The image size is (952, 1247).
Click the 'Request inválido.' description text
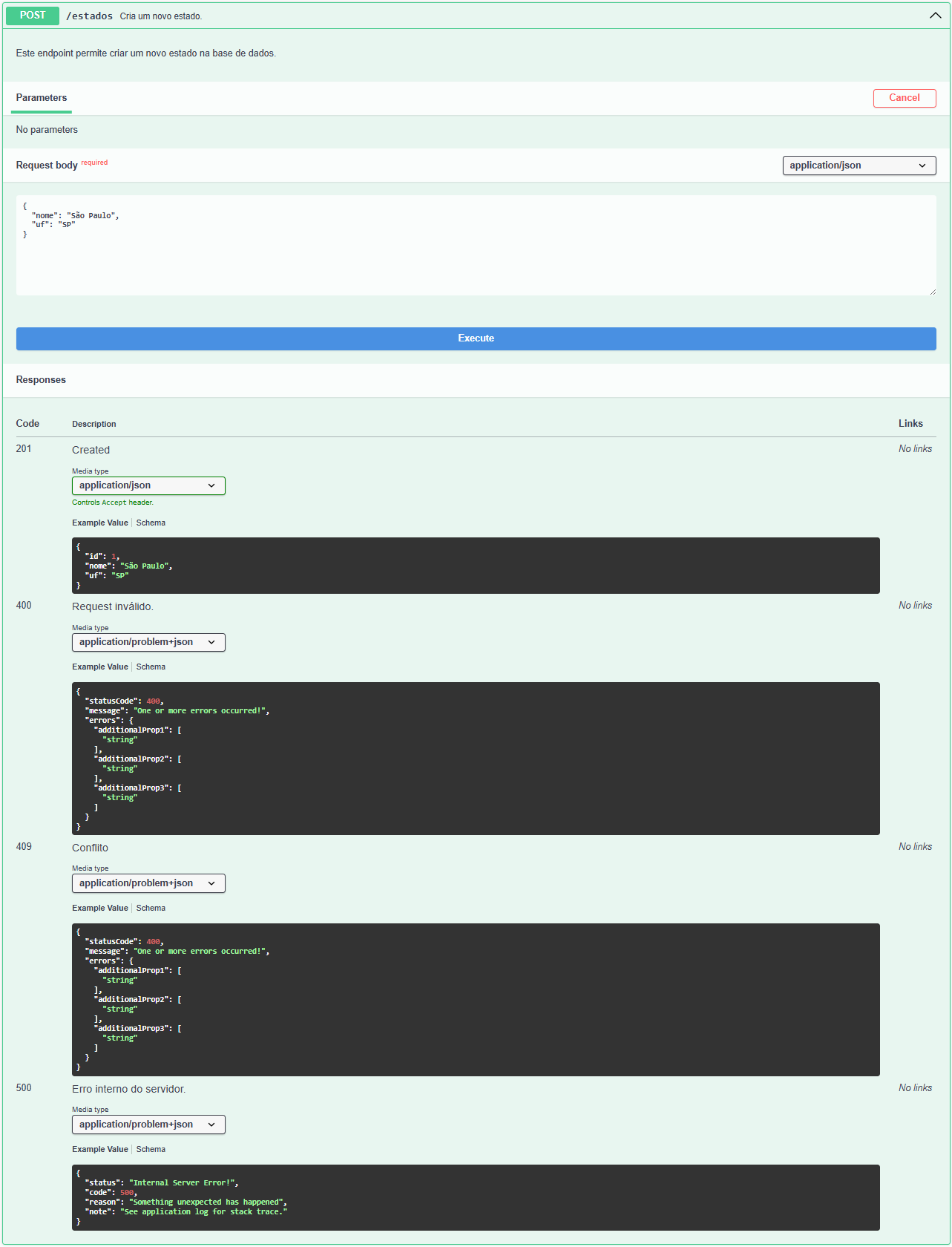[113, 607]
